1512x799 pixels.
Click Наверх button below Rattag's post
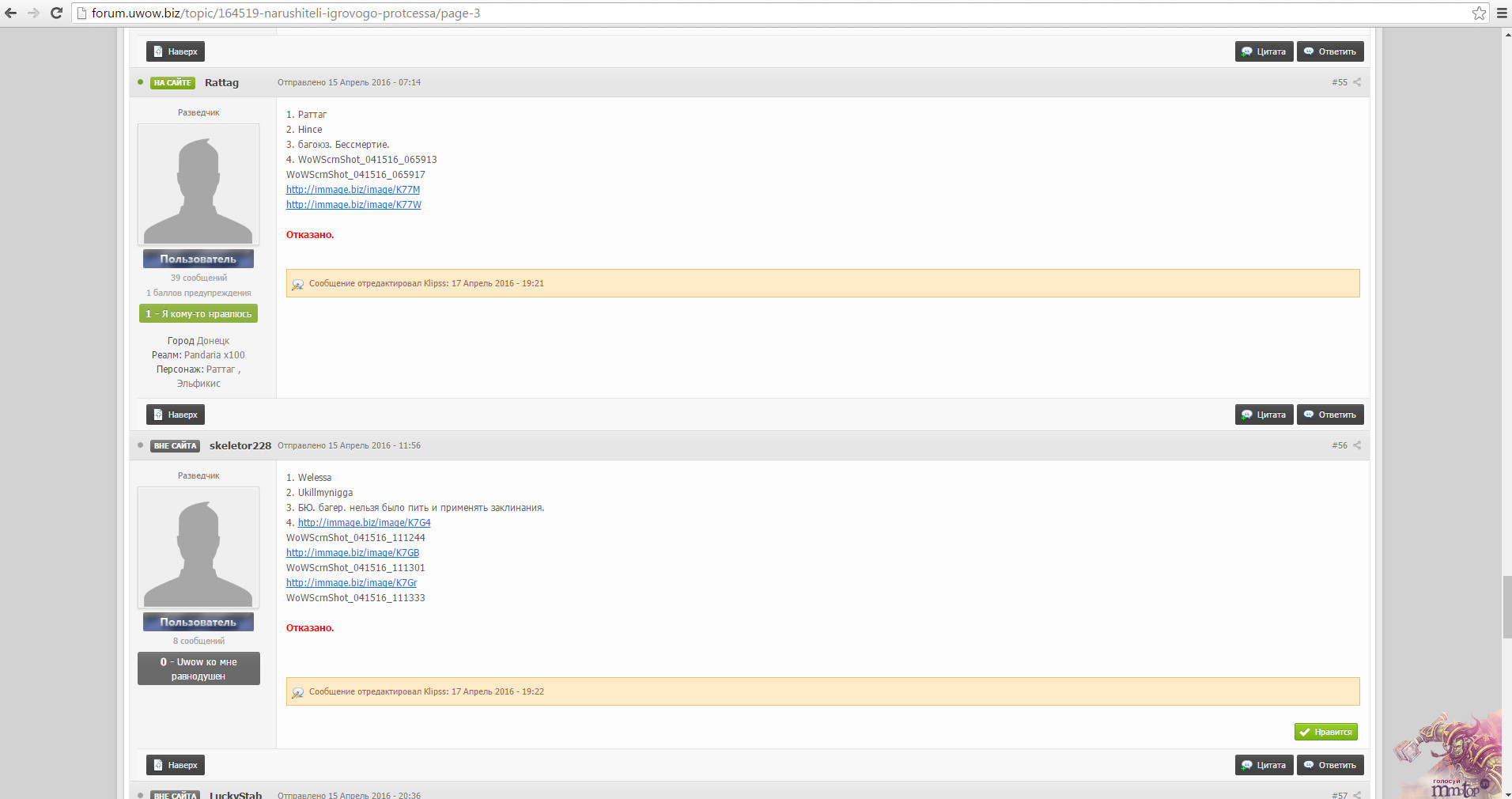[176, 415]
